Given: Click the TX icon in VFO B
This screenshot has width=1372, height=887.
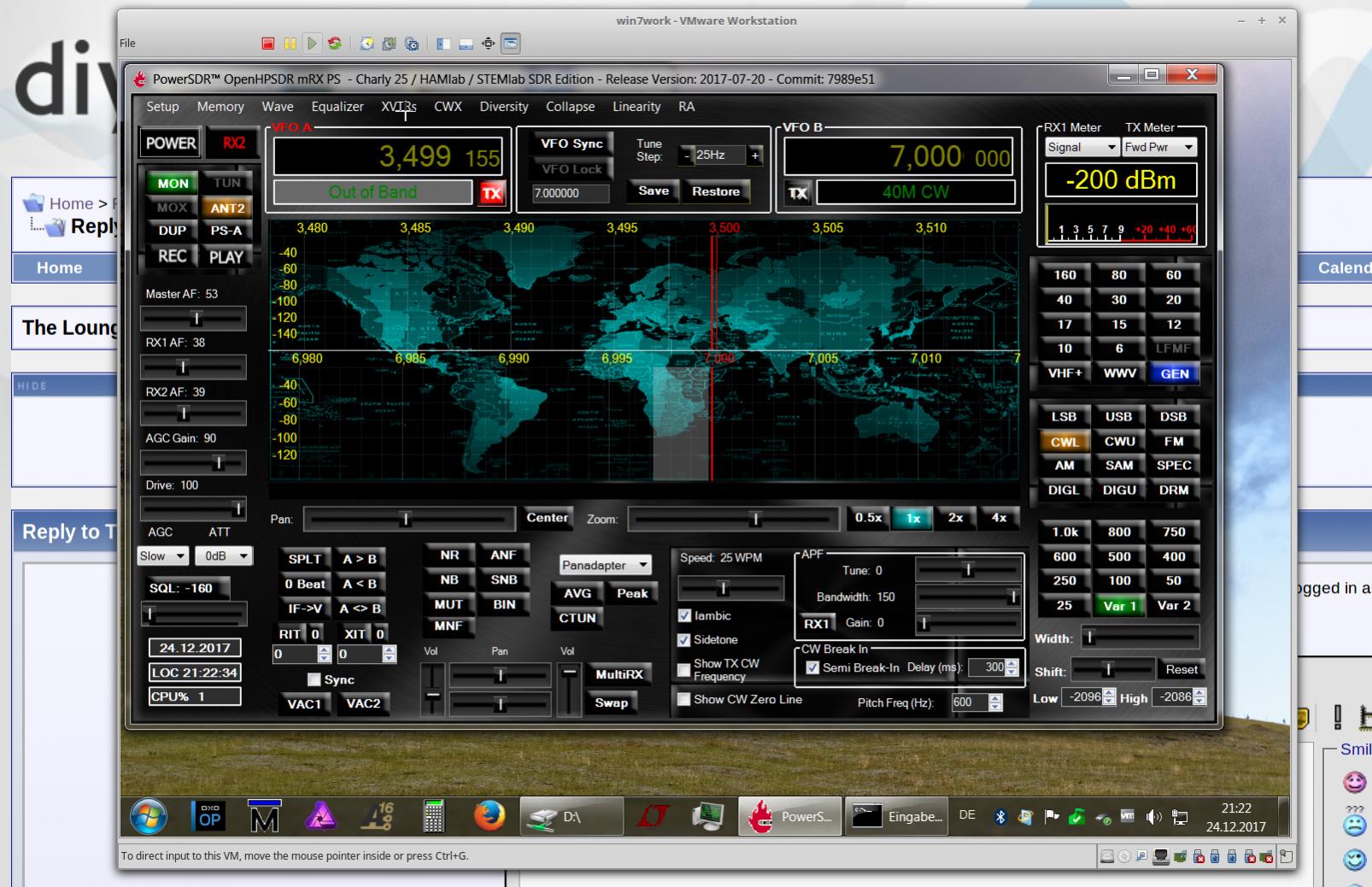Looking at the screenshot, I should click(798, 193).
